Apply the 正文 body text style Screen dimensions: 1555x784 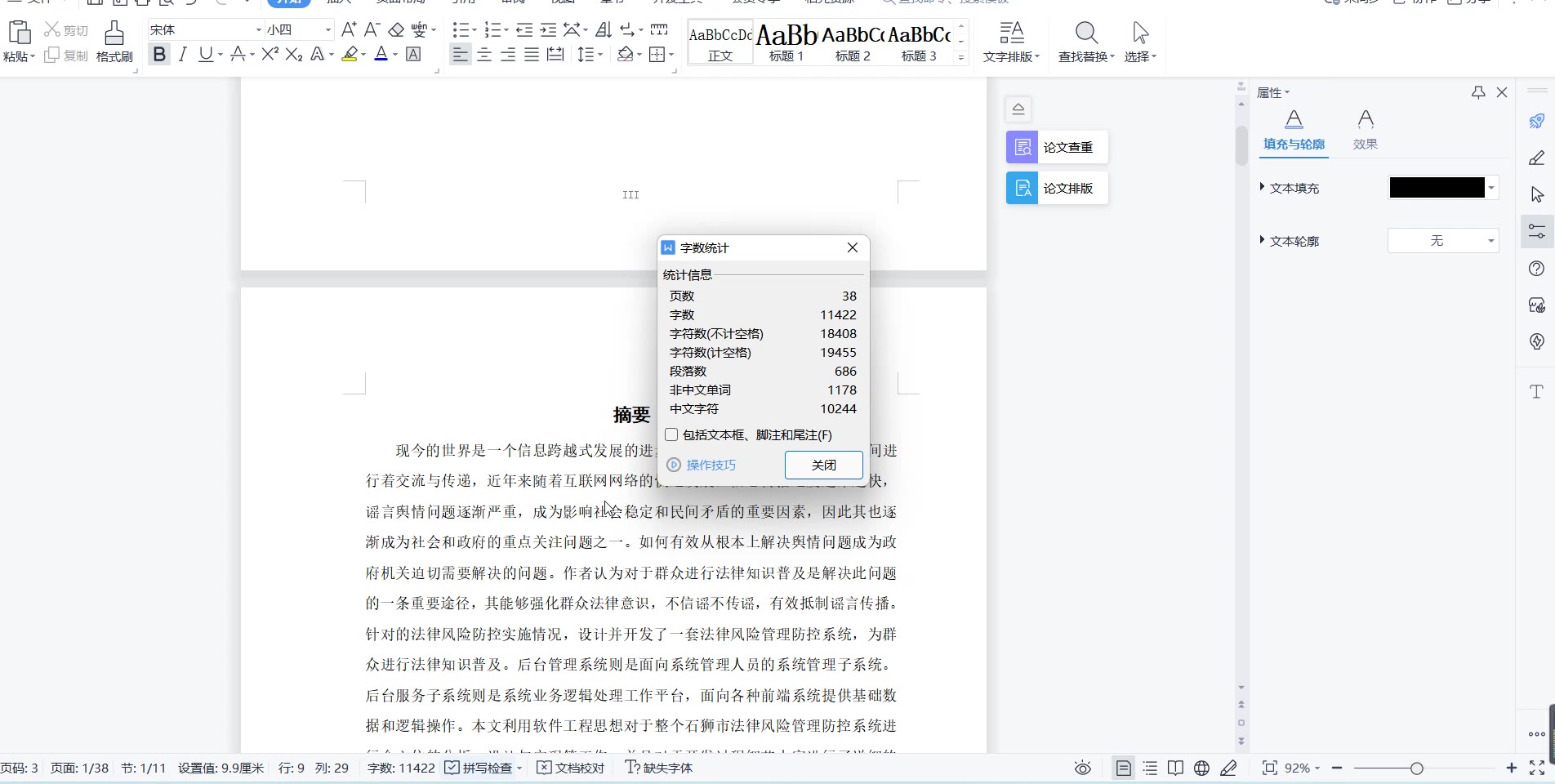(x=720, y=42)
